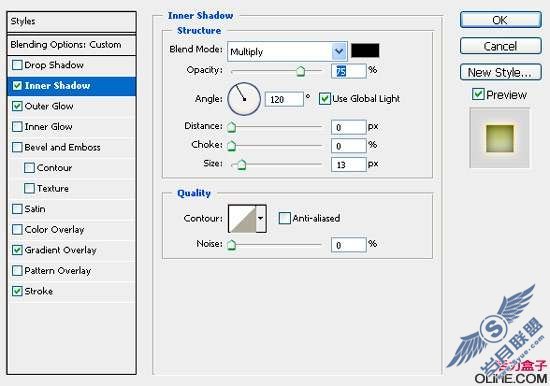Click the Size slider handle
The image size is (550, 386).
tap(241, 165)
